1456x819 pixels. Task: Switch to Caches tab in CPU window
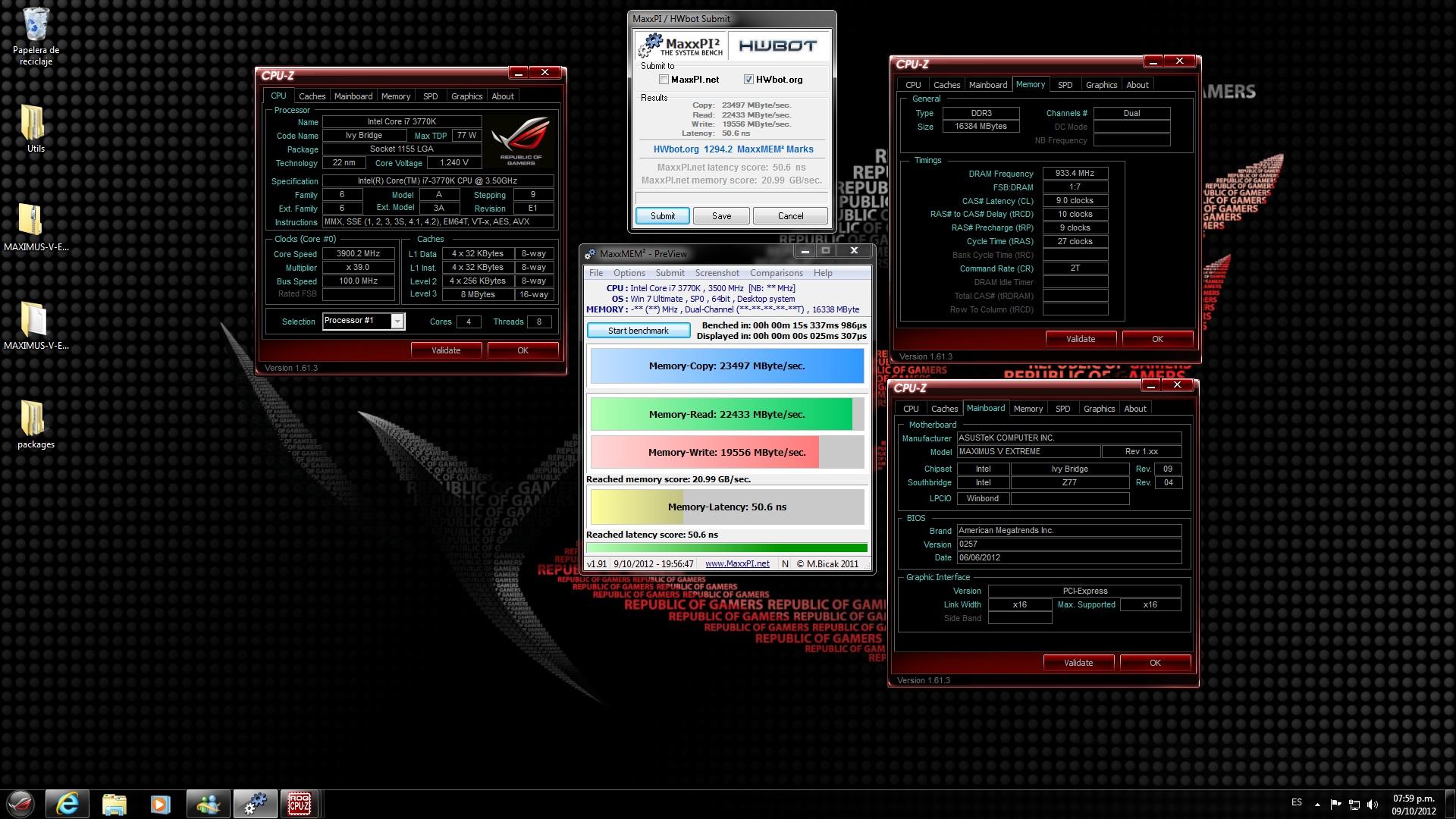click(x=312, y=96)
